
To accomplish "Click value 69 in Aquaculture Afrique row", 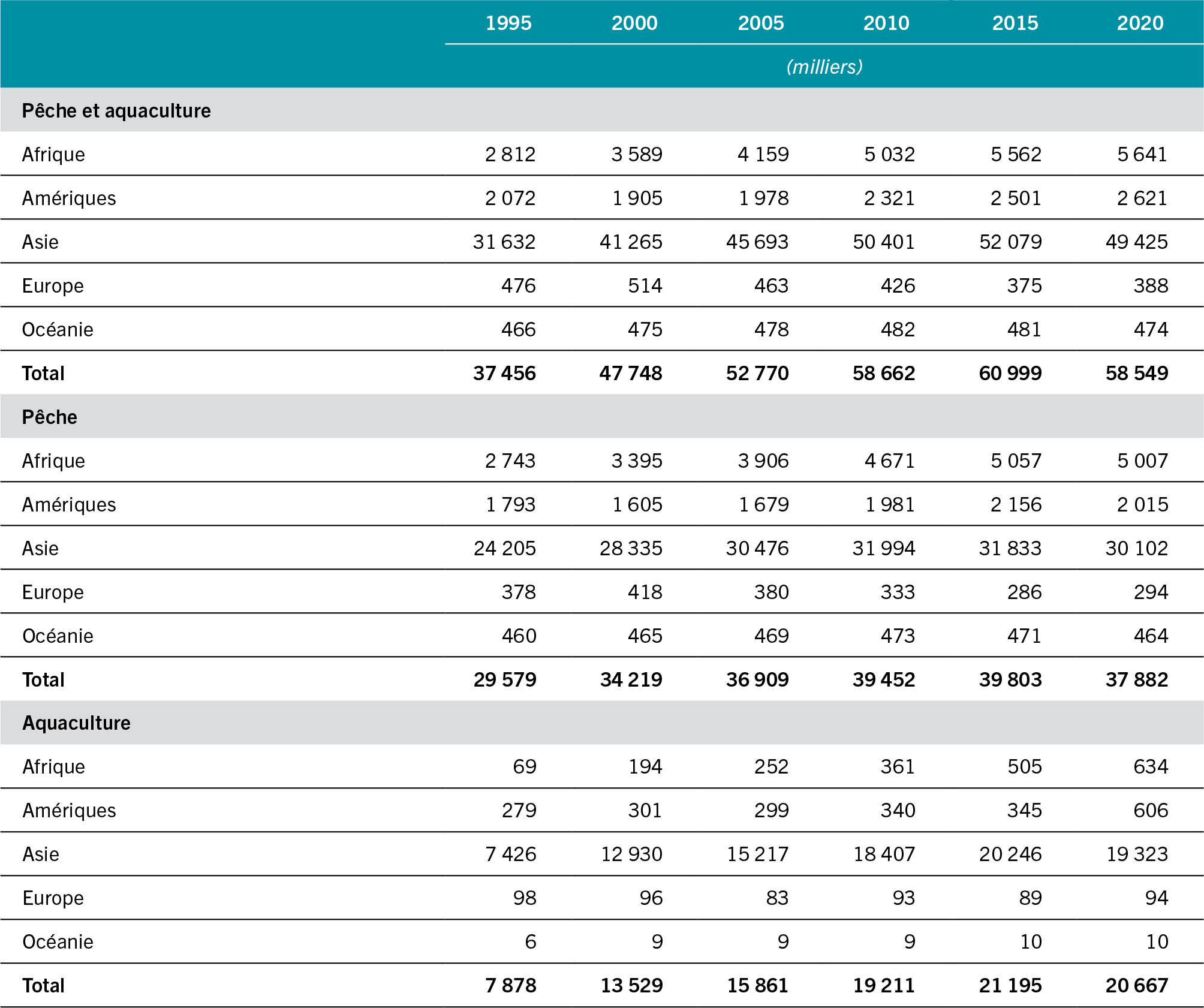I will [x=525, y=767].
